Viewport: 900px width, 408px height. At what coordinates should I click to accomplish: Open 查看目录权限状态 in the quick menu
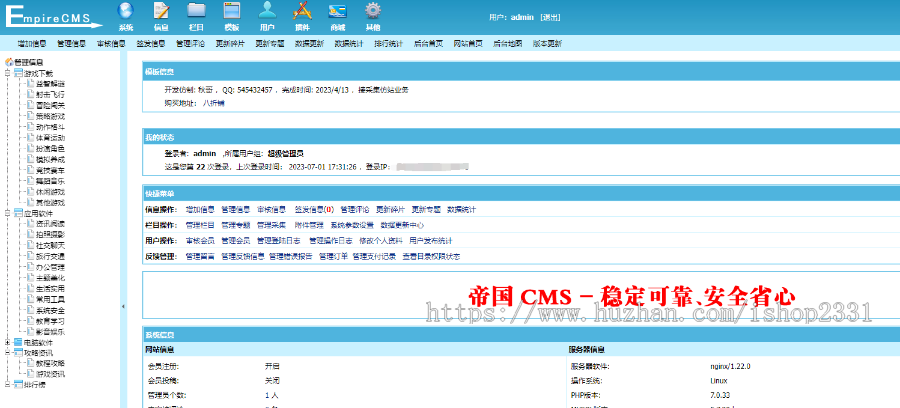[x=431, y=257]
